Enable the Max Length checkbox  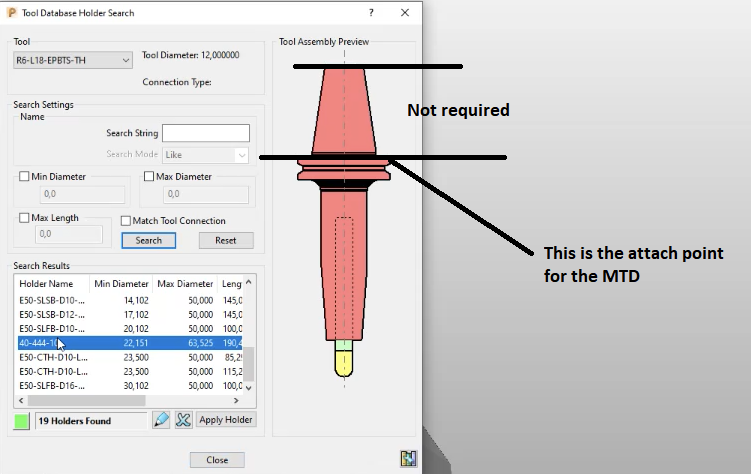24,217
